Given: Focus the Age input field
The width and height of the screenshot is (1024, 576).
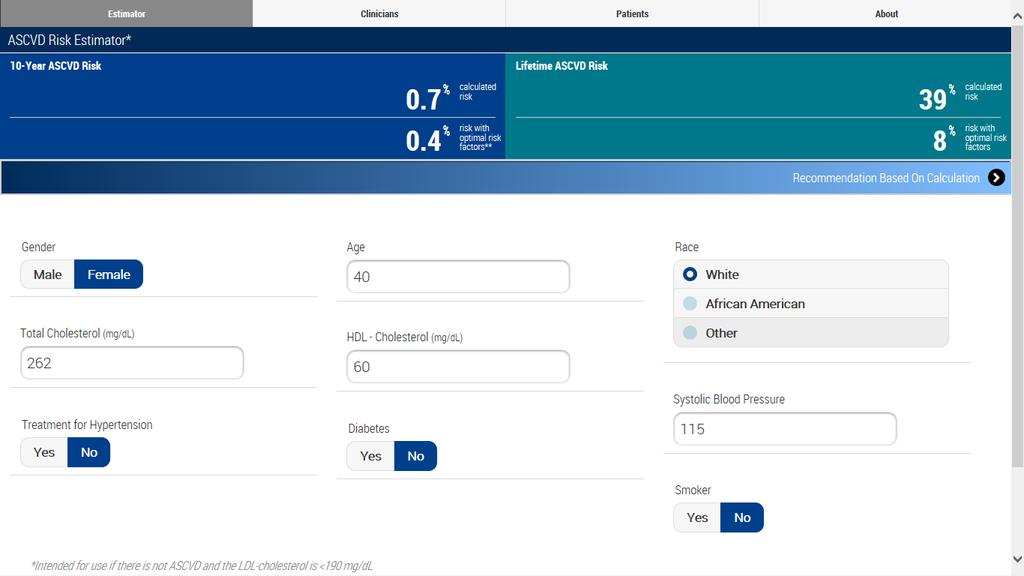Looking at the screenshot, I should click(x=458, y=276).
